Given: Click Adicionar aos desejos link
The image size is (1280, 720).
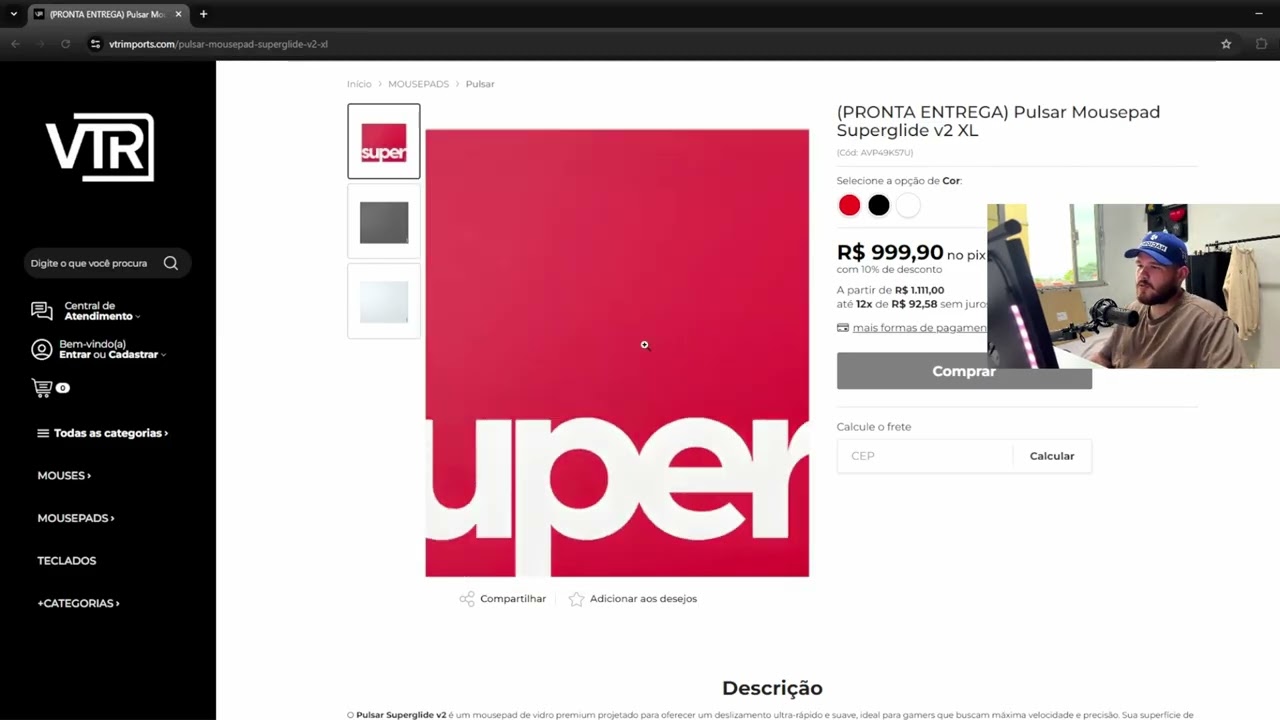Looking at the screenshot, I should click(643, 599).
